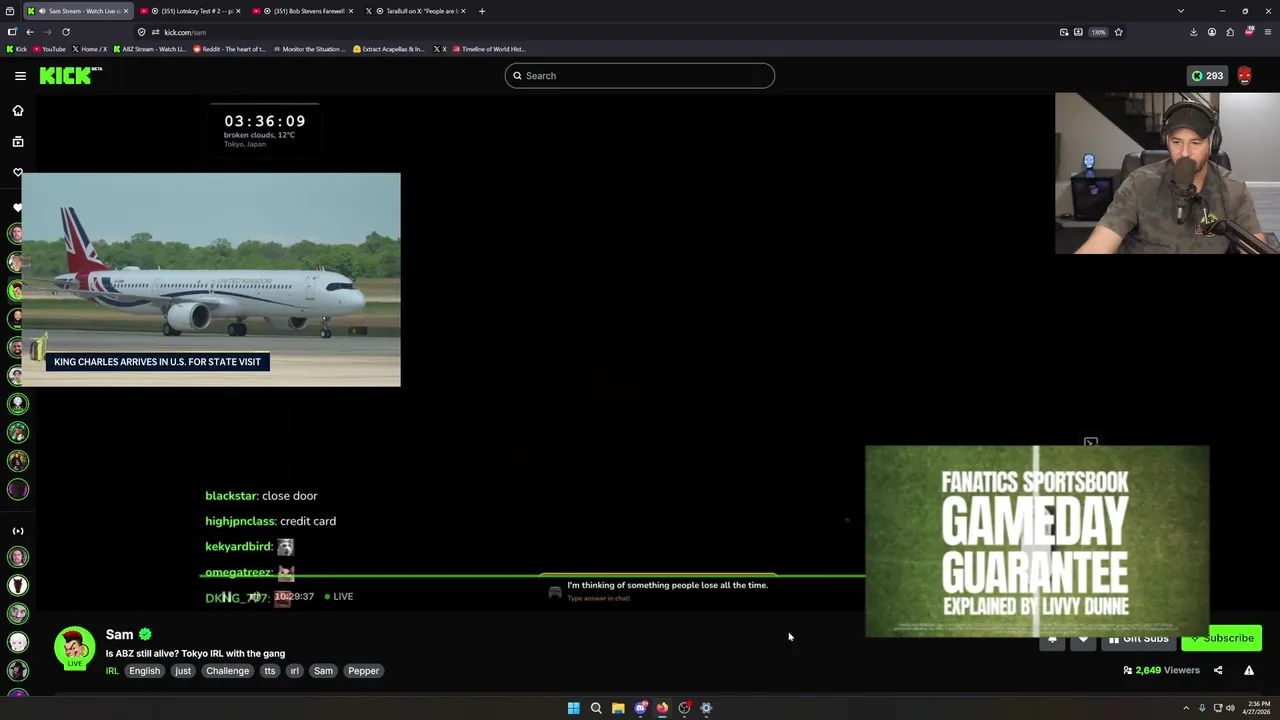Screen dimensions: 1280x720
Task: Open the Extensions puzzle icon
Action: point(1230,32)
